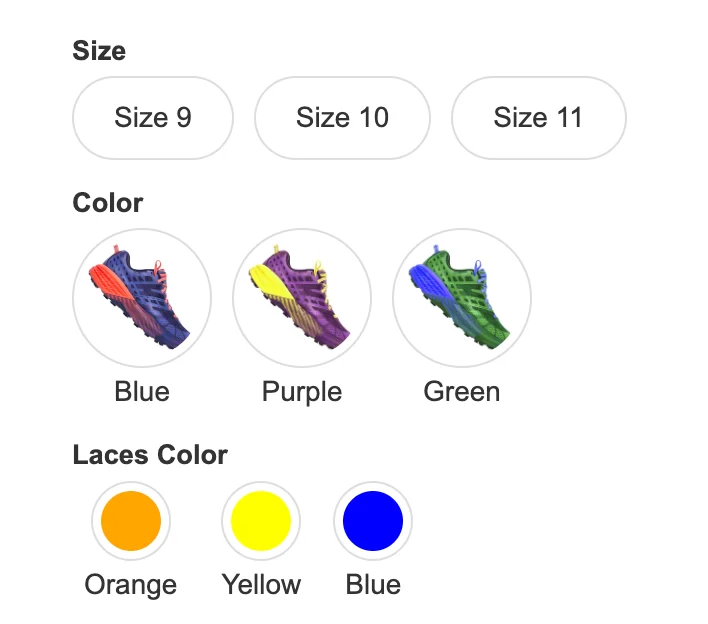Choose the blue laces color circle
Image resolution: width=708 pixels, height=624 pixels.
pos(373,521)
